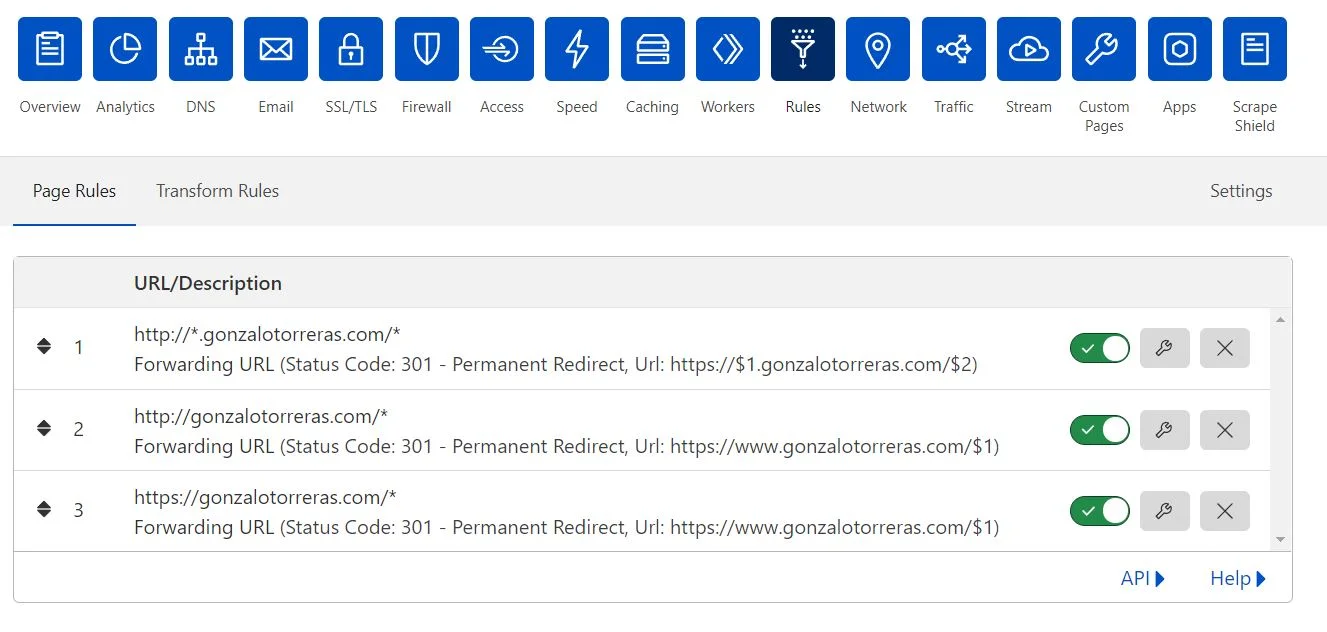The image size is (1327, 632).
Task: Click the list scrollbar down arrow
Action: tap(1281, 540)
